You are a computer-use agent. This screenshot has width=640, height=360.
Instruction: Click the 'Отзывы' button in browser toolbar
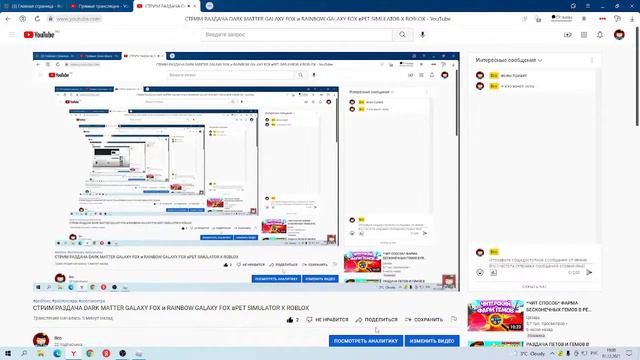point(562,18)
